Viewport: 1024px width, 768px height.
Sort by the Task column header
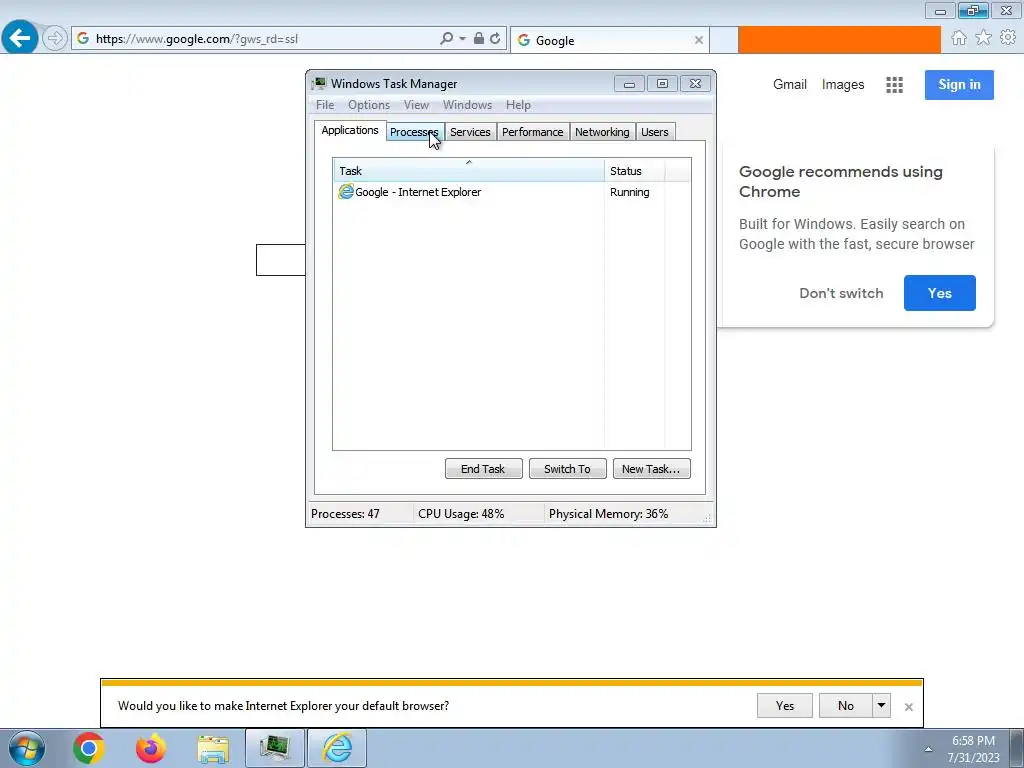coord(469,171)
